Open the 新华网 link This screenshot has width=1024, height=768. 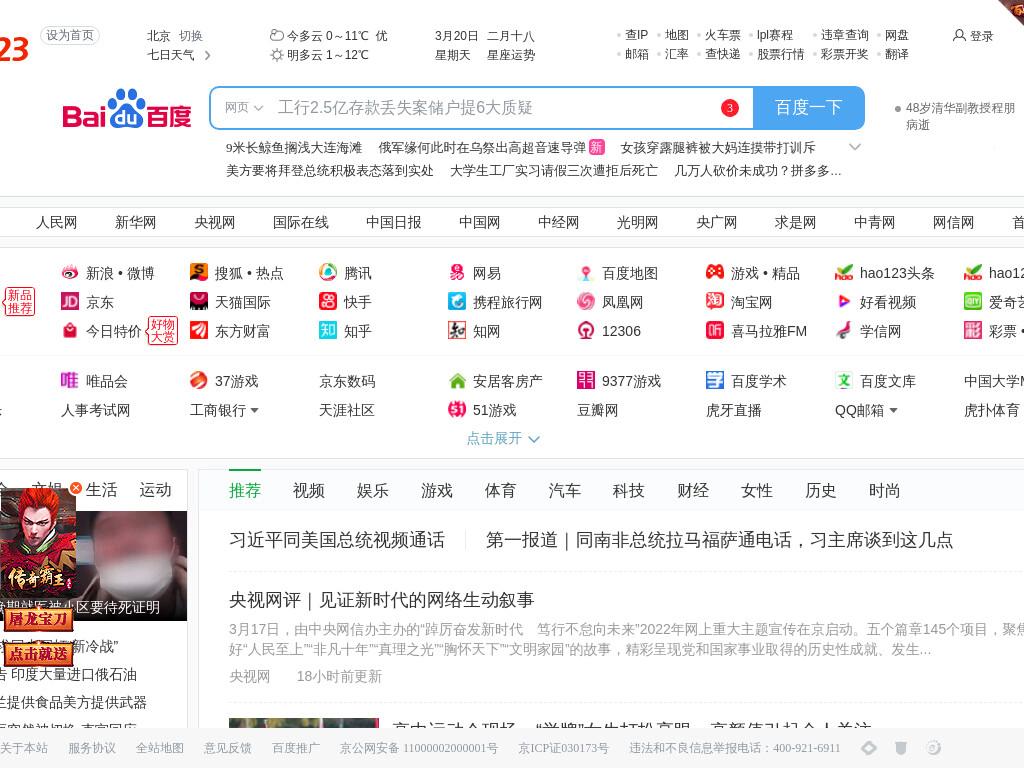coord(135,223)
